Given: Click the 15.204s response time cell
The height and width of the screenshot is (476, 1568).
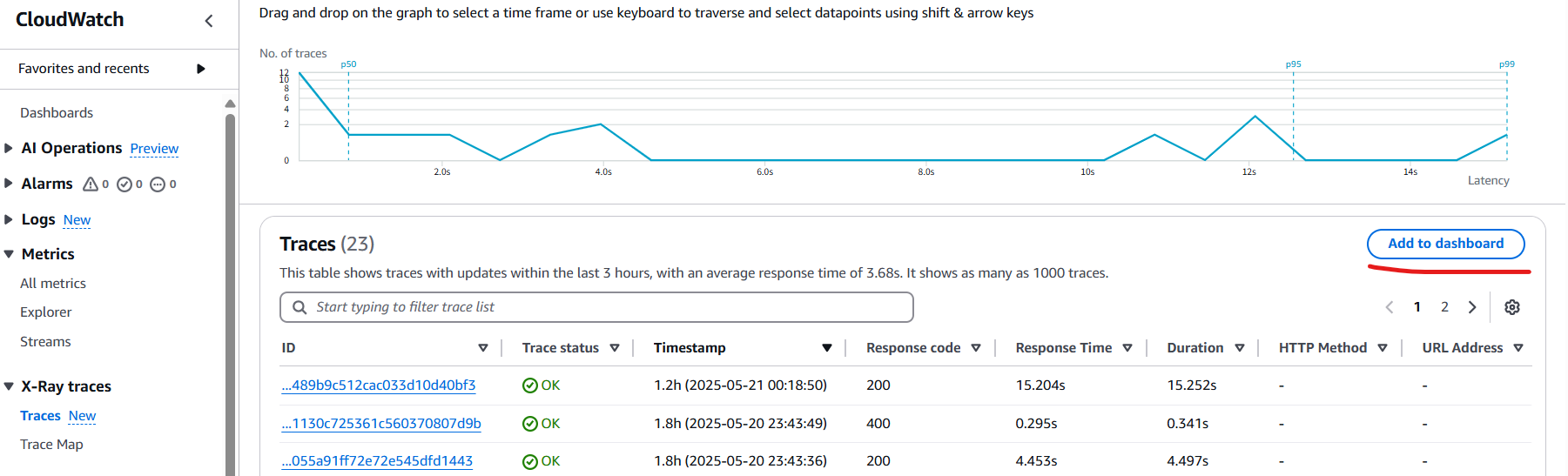Looking at the screenshot, I should pyautogui.click(x=1040, y=385).
